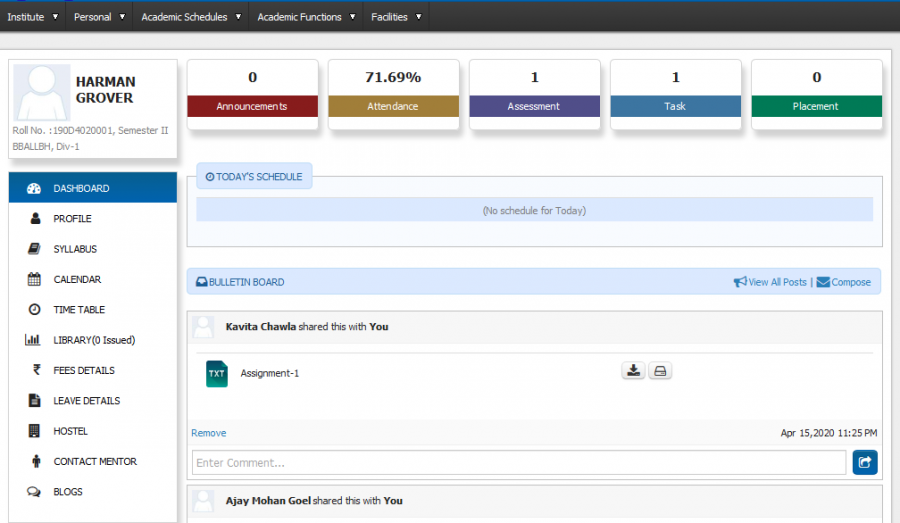Click the Syllabus book icon
This screenshot has width=900, height=523.
point(34,249)
